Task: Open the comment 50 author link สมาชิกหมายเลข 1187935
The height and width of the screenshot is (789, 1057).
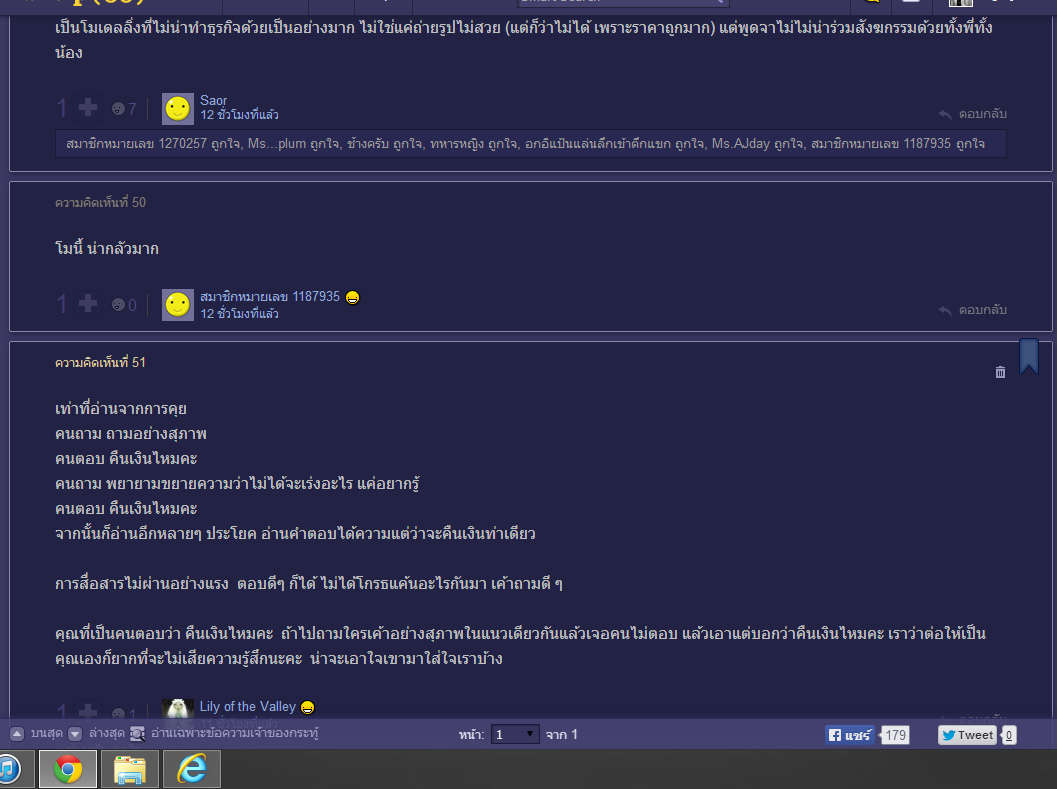Action: click(x=270, y=297)
